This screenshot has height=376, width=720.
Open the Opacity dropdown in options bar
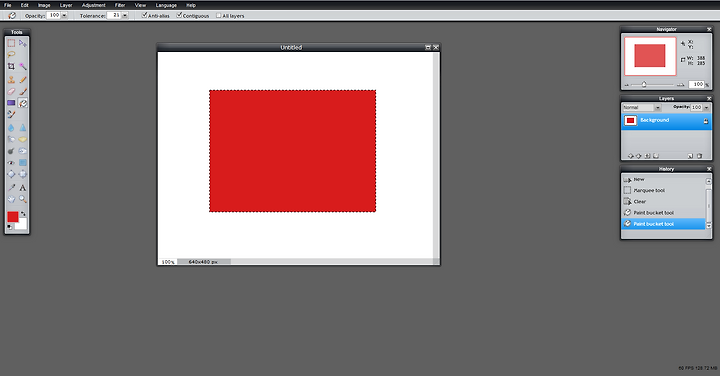pos(64,15)
